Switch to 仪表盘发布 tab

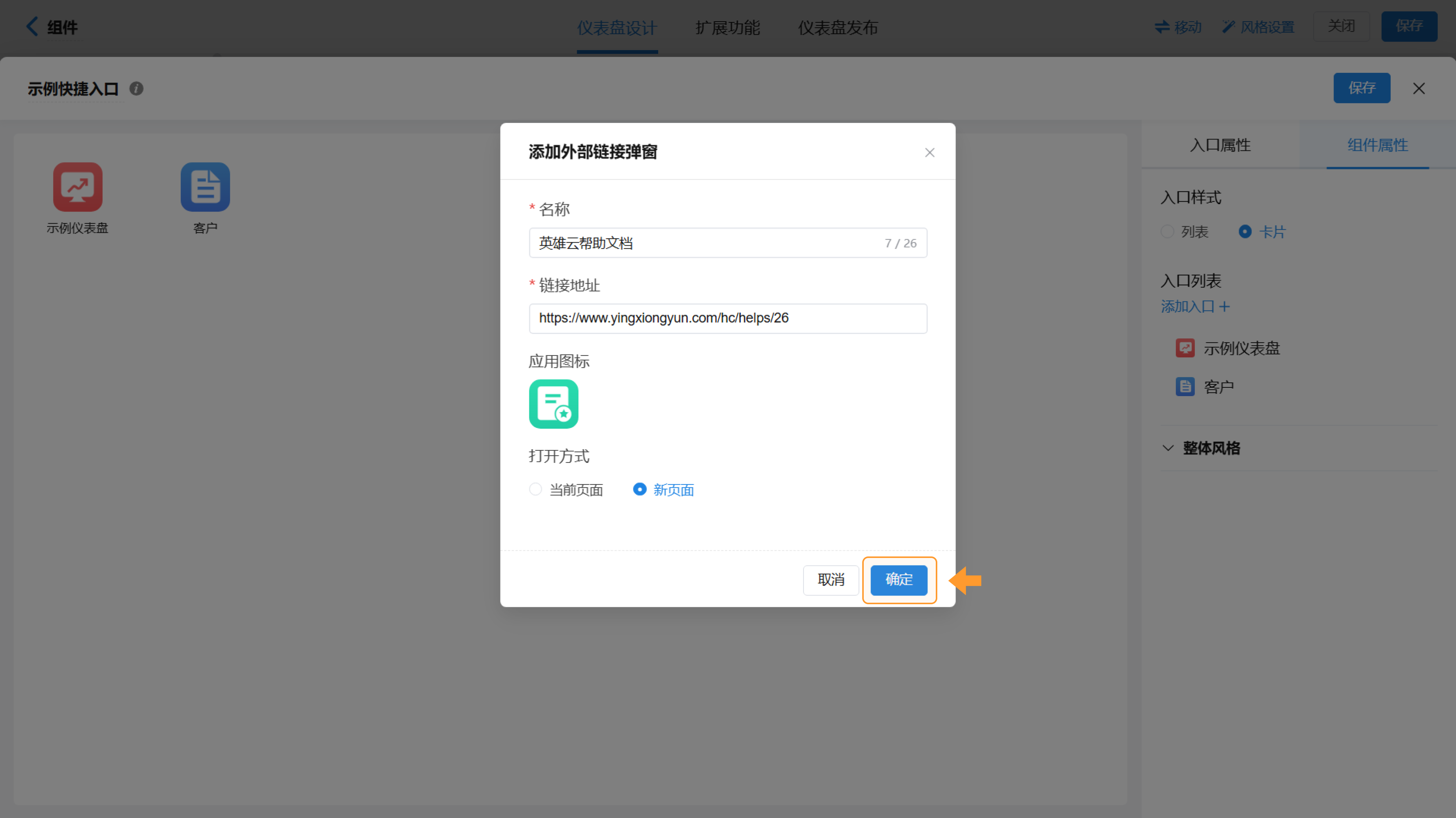[x=838, y=28]
